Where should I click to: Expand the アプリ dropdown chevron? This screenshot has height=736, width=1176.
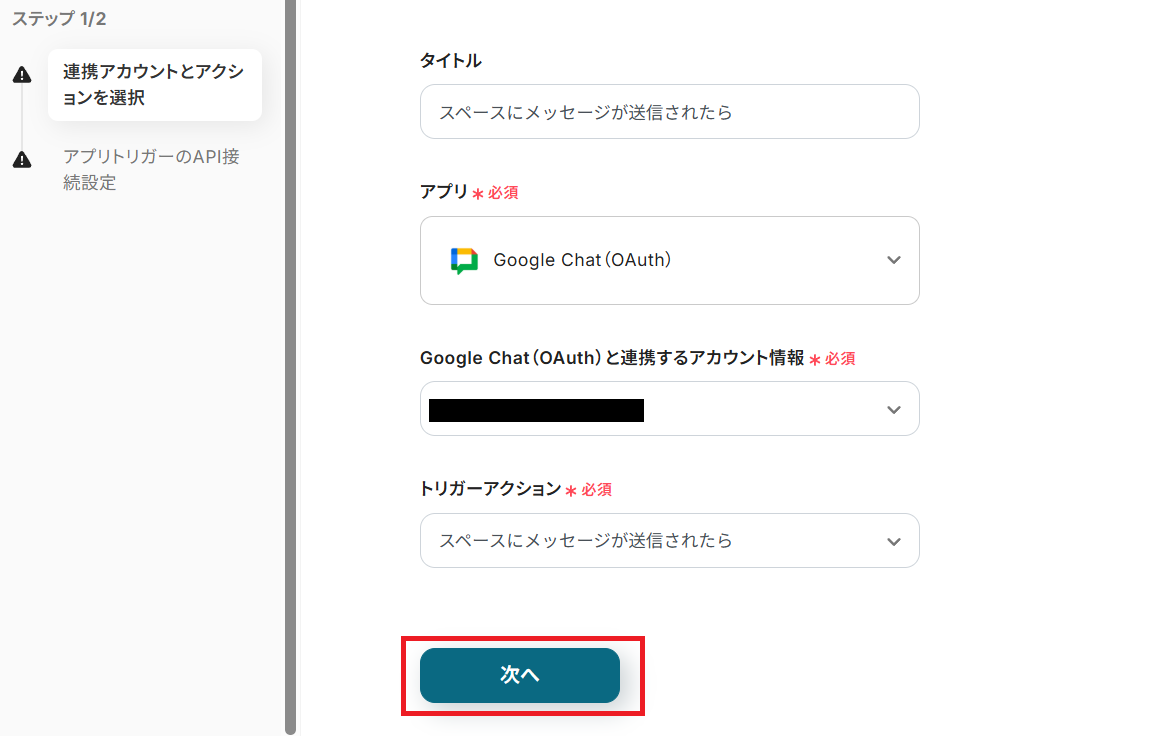[x=893, y=260]
